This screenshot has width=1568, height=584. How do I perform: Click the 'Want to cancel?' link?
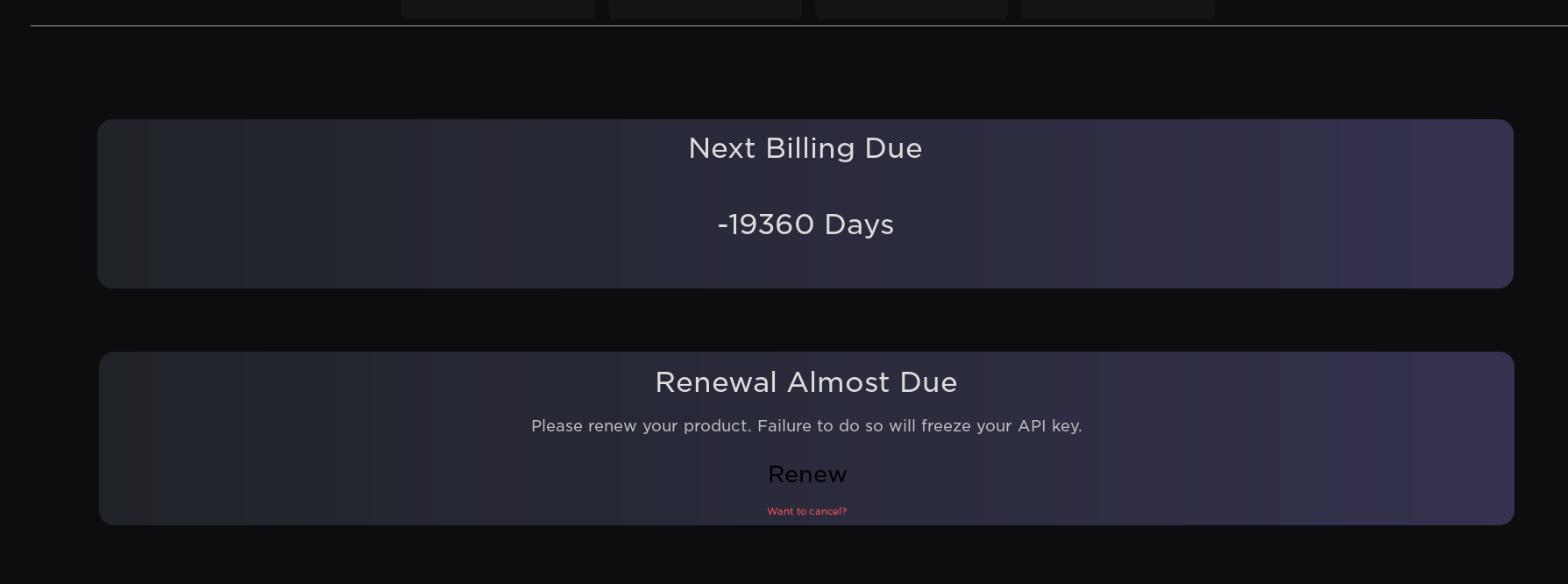[806, 511]
